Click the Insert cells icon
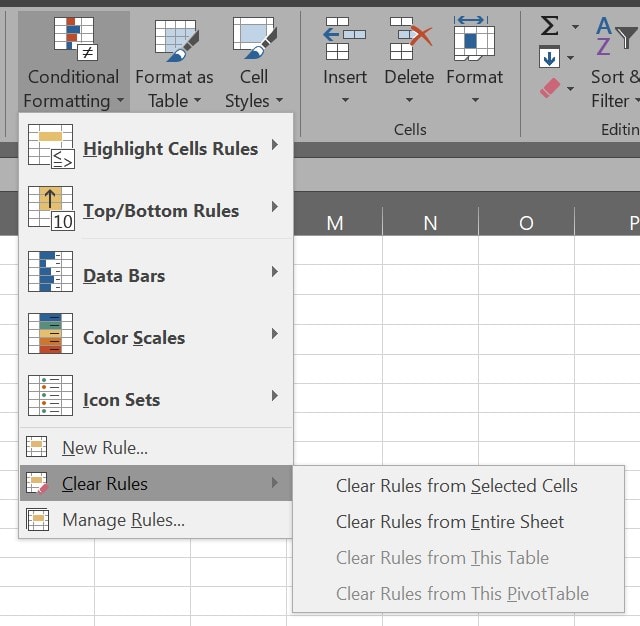The image size is (640, 626). (345, 38)
